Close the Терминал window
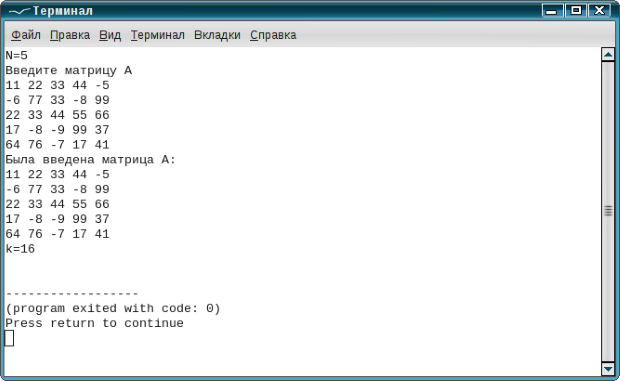 (599, 11)
